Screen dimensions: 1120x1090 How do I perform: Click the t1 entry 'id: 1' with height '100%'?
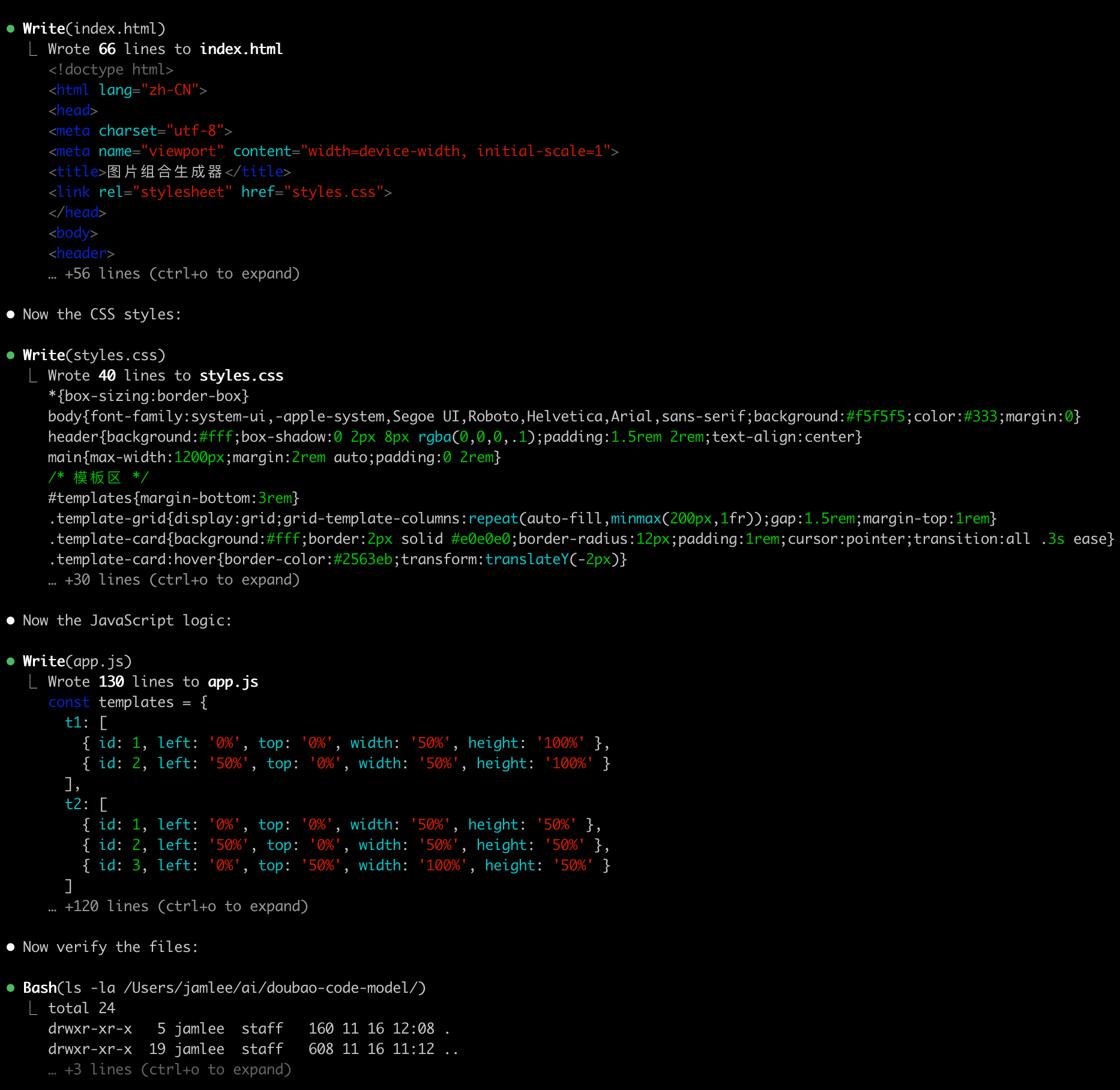coord(346,743)
